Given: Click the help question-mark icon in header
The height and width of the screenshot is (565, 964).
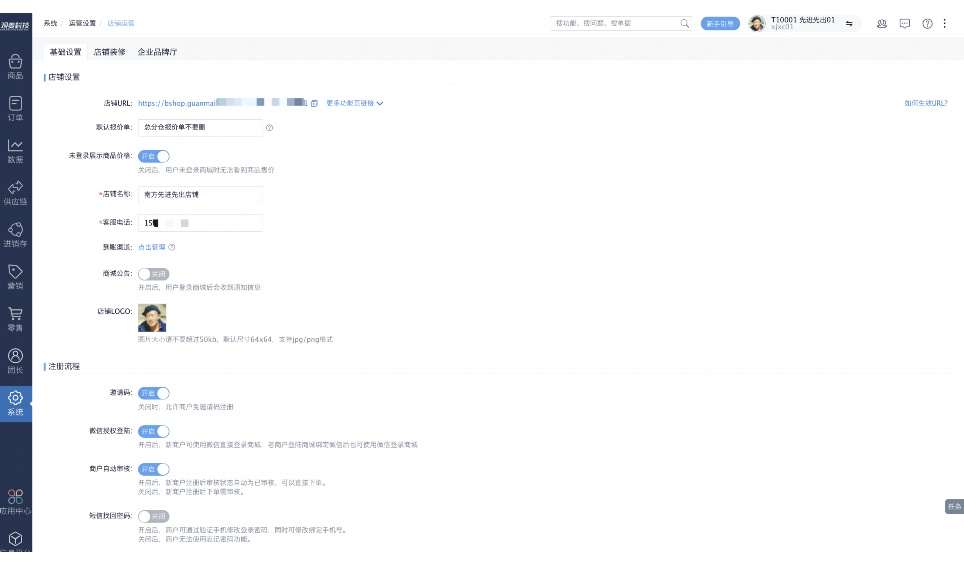Looking at the screenshot, I should click(927, 24).
